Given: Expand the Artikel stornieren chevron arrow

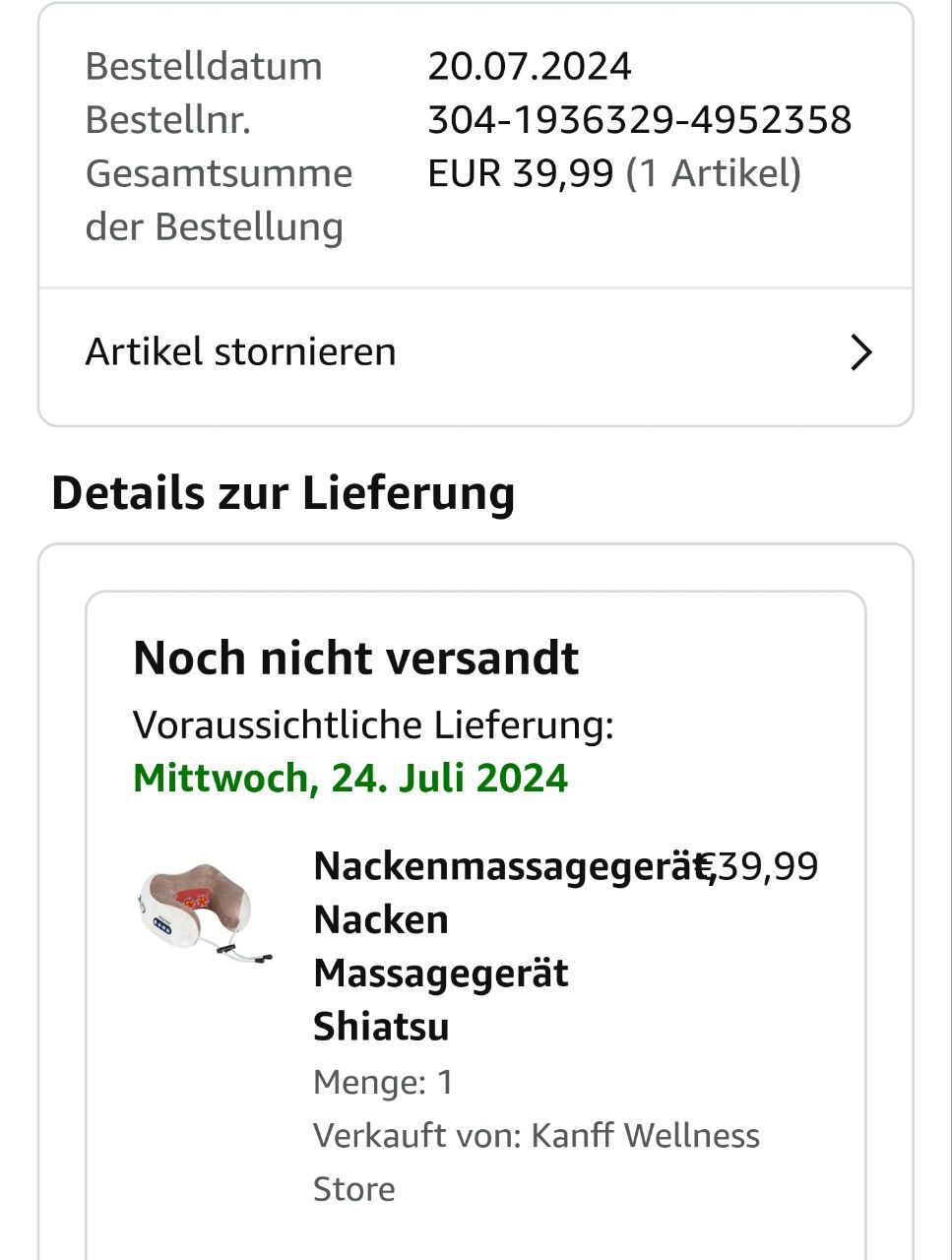Looking at the screenshot, I should tap(860, 352).
